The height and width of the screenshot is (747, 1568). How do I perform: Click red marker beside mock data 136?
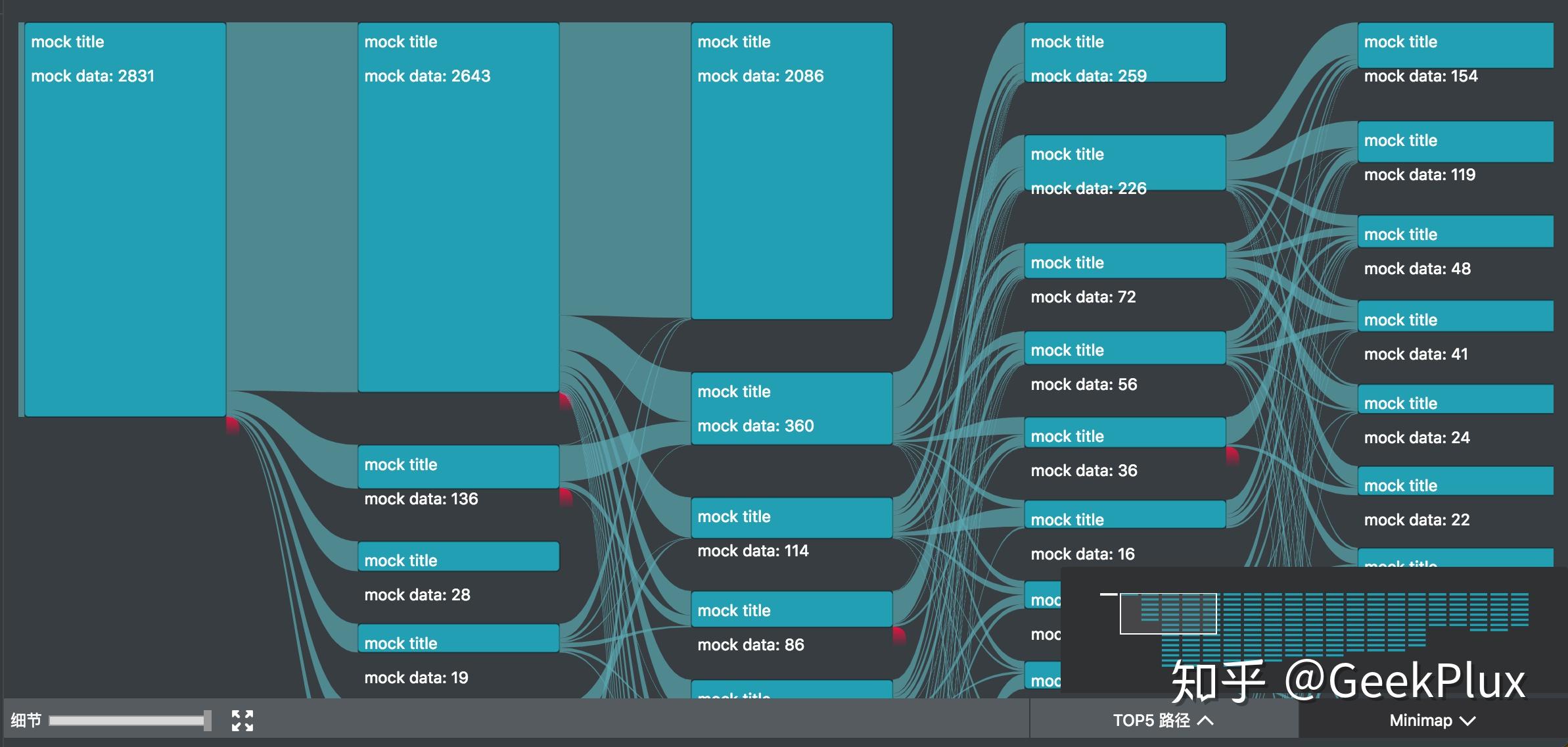(566, 496)
